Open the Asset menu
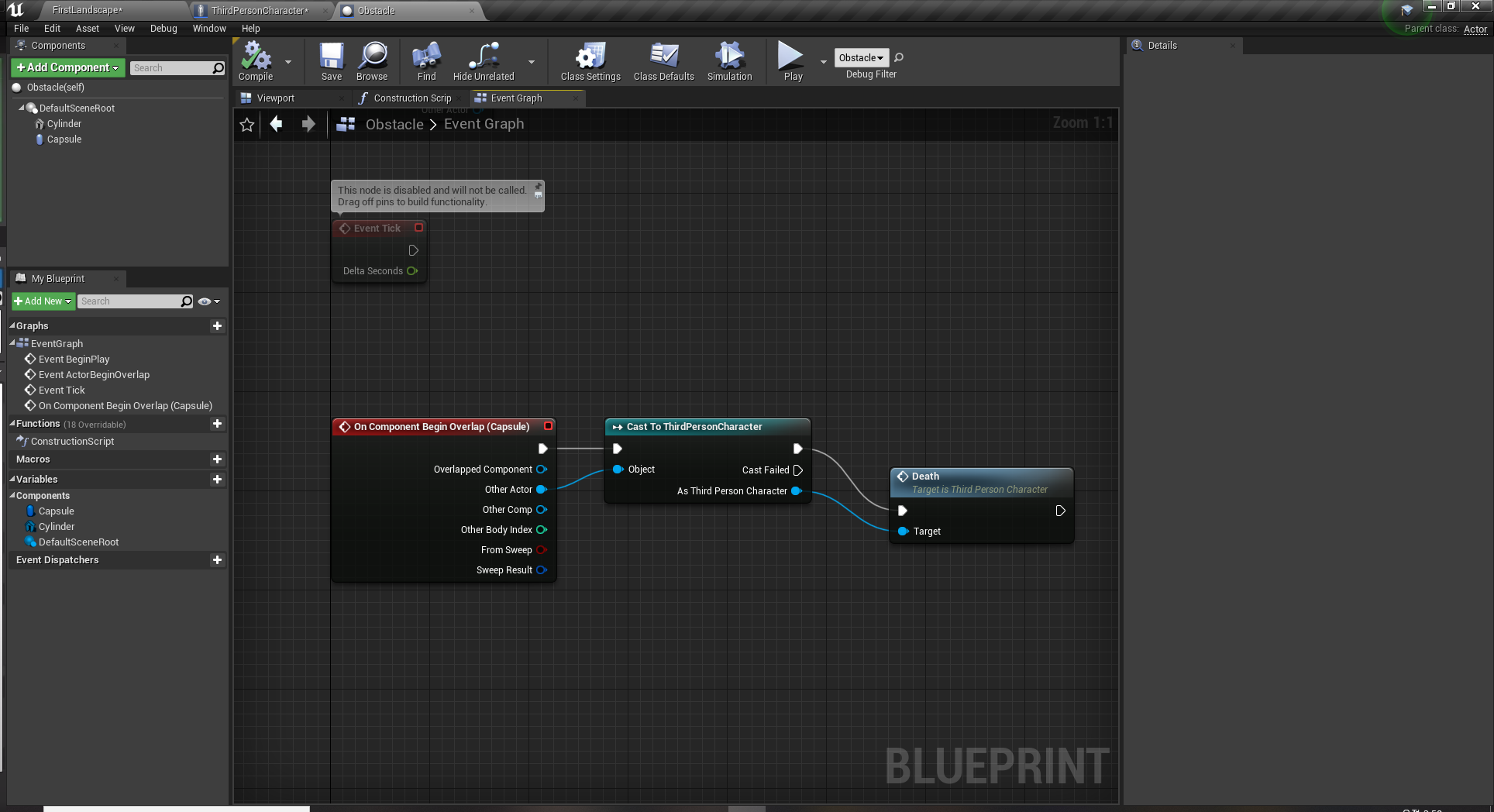 (x=87, y=29)
